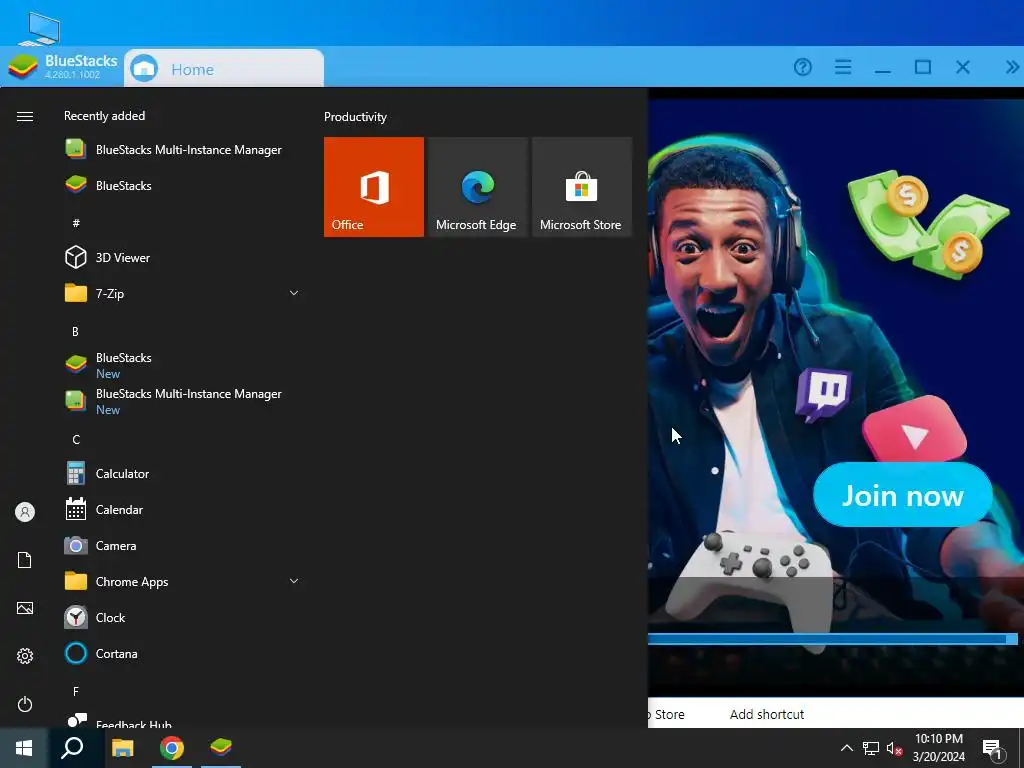Expand BlueStacks side toolbar with double chevron
This screenshot has height=768, width=1024.
(x=1012, y=67)
